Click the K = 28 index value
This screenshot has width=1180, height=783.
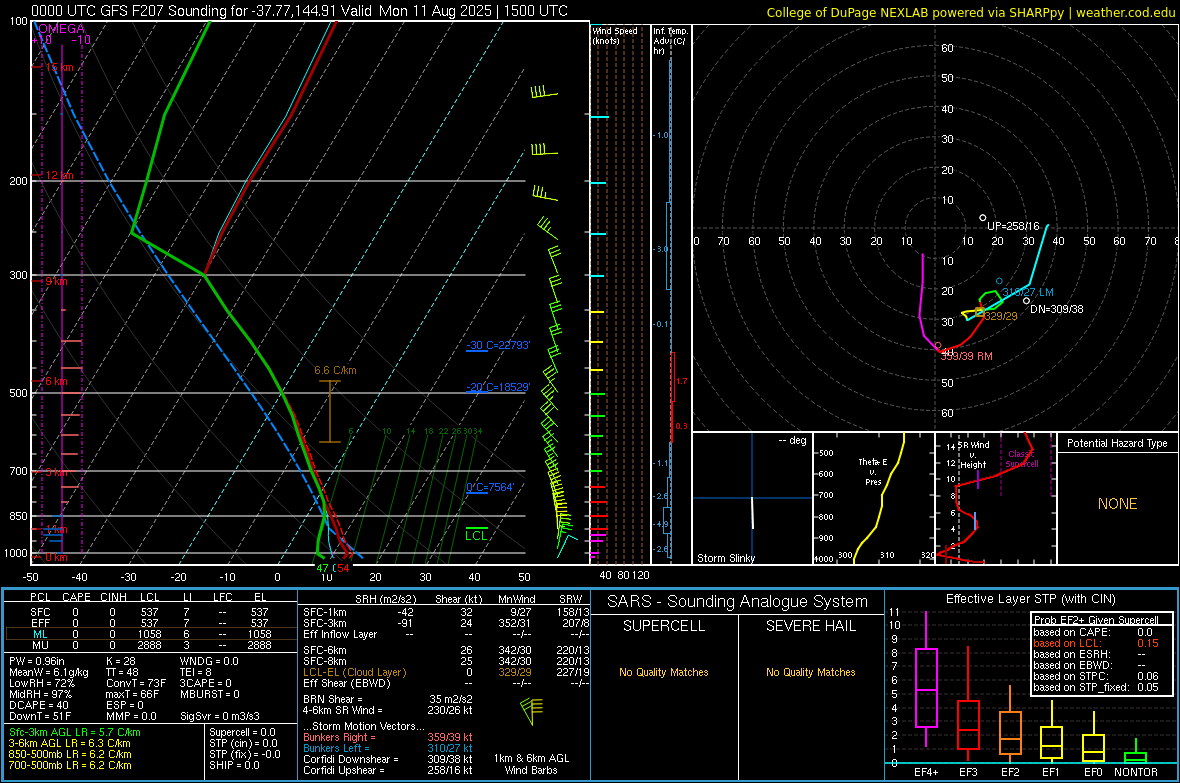tap(120, 661)
